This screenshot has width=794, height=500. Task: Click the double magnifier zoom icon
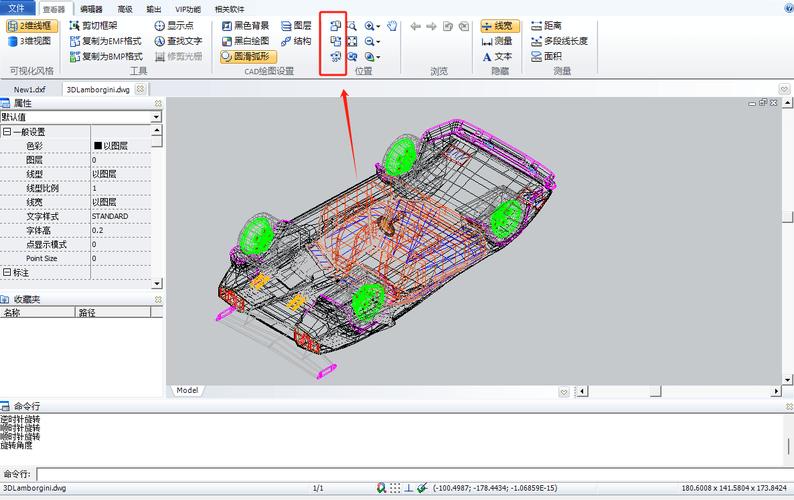click(x=352, y=57)
